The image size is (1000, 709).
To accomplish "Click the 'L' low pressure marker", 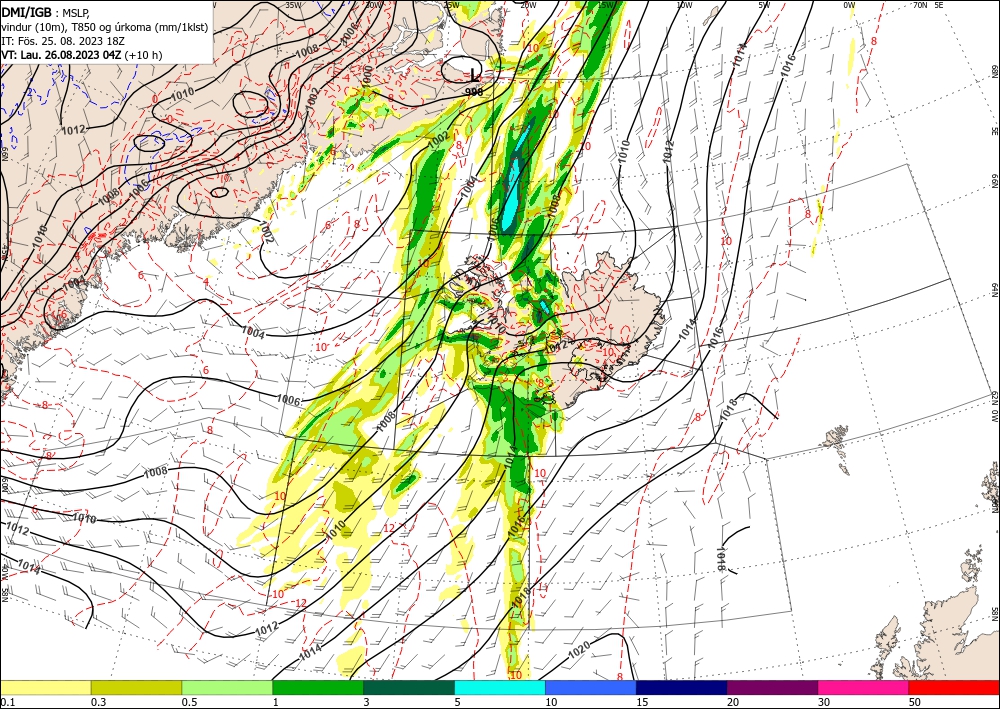I will [473, 74].
